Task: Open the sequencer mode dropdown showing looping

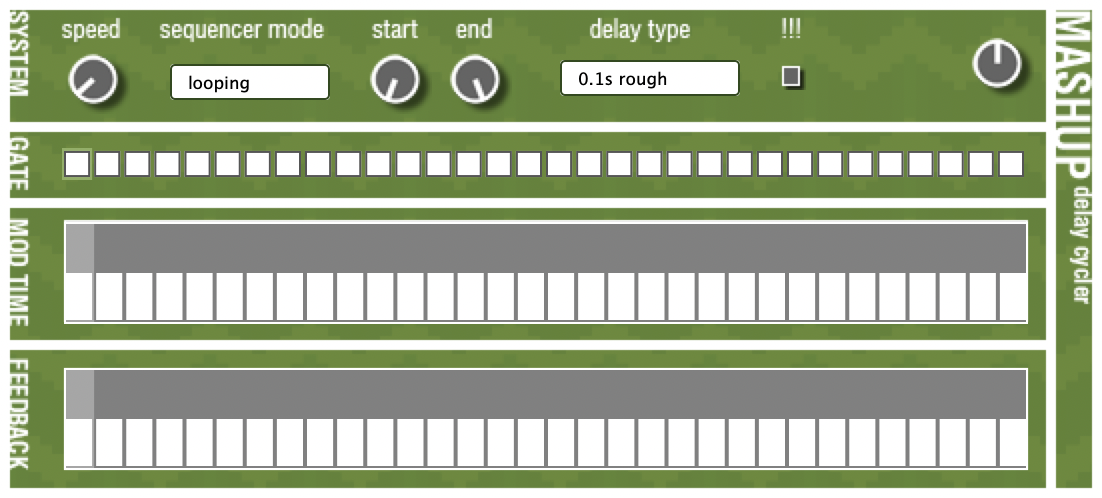Action: 250,82
